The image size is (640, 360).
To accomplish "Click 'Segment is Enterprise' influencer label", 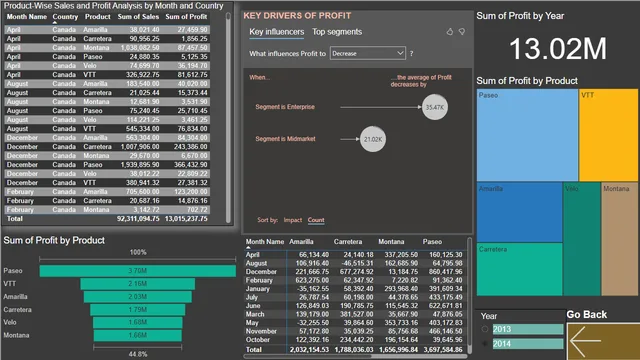I will pyautogui.click(x=285, y=107).
